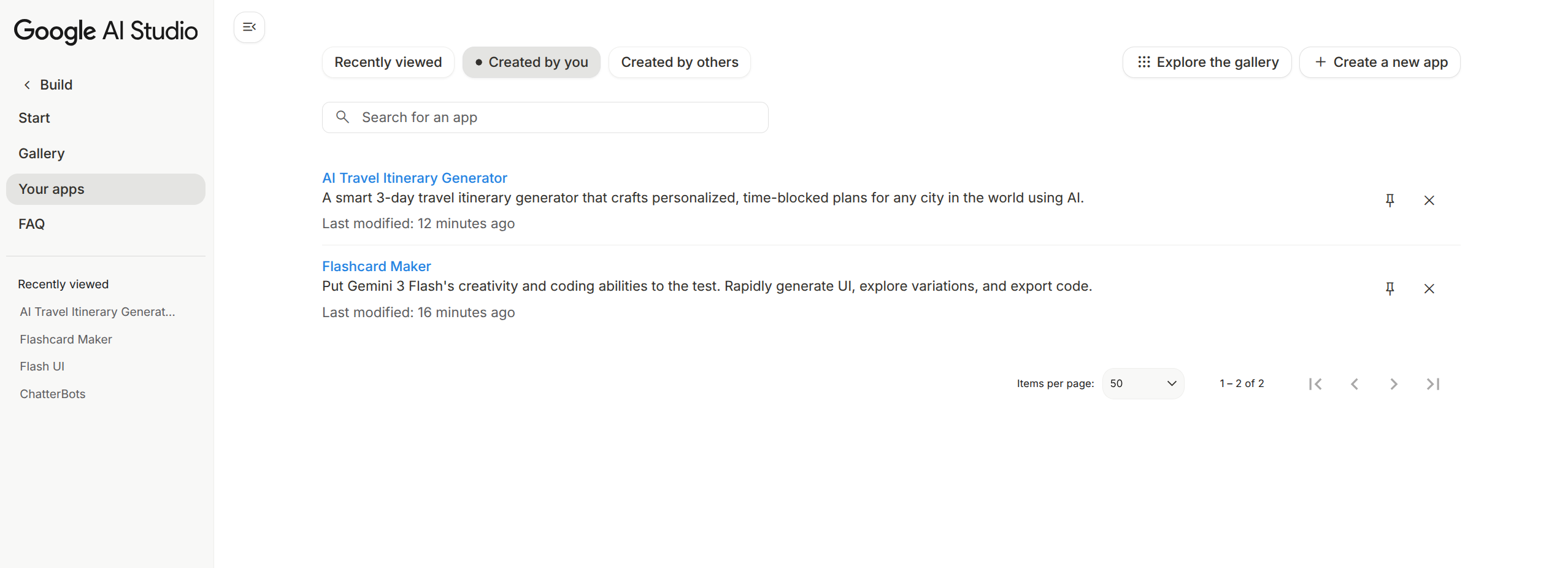Viewport: 1568px width, 568px height.
Task: Create a new app
Action: [x=1379, y=62]
